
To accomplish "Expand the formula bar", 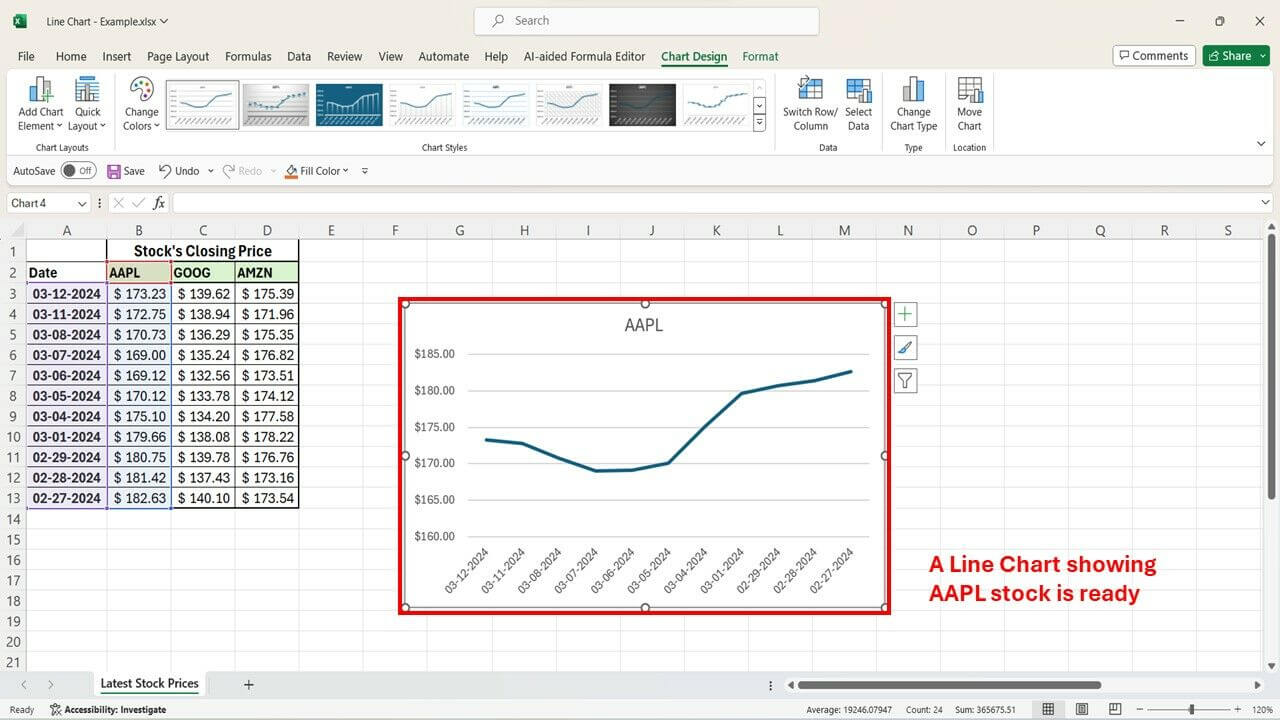I will [x=1266, y=203].
